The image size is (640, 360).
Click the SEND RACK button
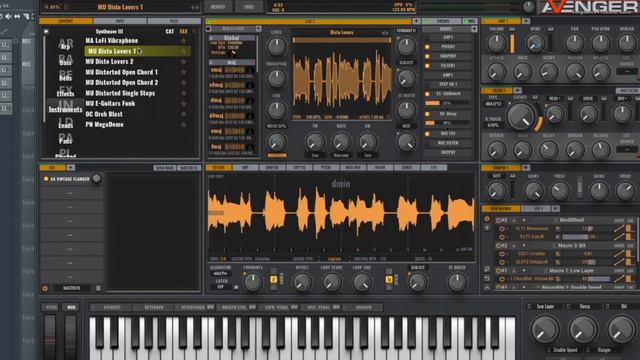pos(164,168)
